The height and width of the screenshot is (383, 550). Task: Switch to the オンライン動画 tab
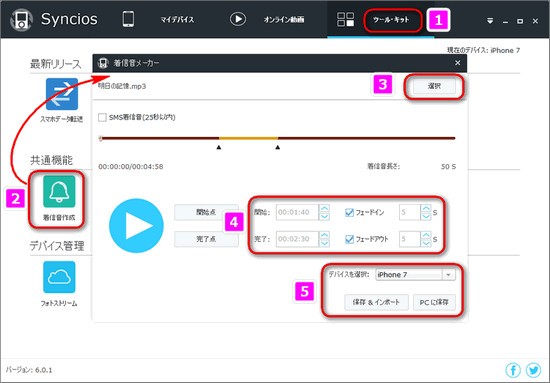tap(284, 20)
